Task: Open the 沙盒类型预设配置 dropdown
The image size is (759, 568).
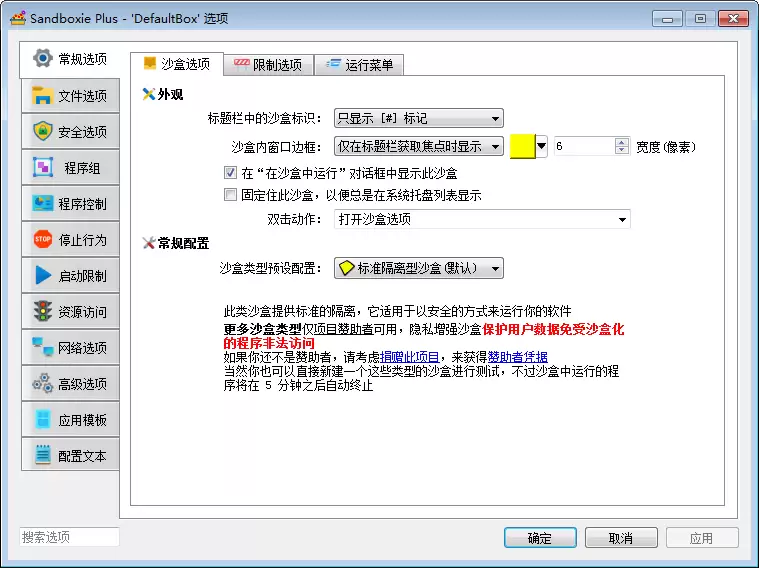Action: pos(419,268)
